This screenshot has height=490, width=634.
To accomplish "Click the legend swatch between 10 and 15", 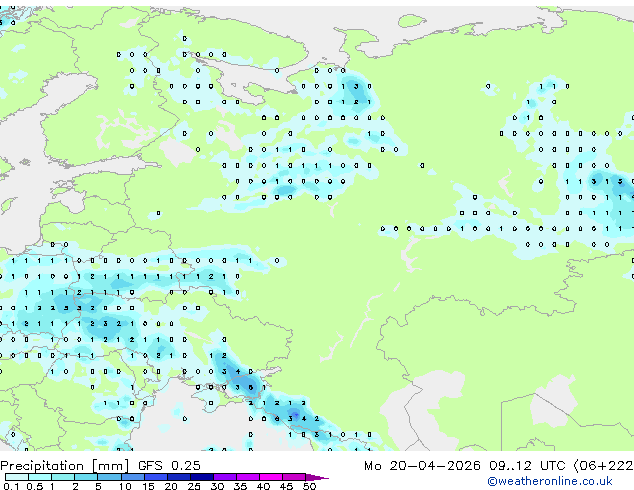I will 132,477.
